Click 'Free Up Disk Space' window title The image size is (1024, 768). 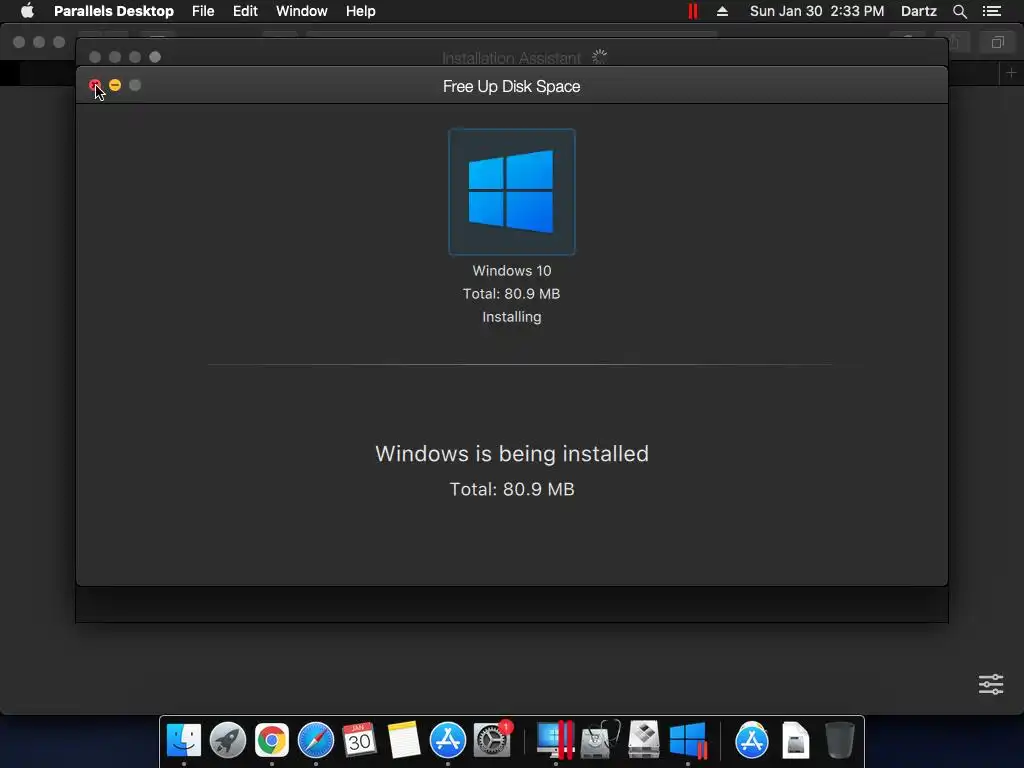point(511,86)
